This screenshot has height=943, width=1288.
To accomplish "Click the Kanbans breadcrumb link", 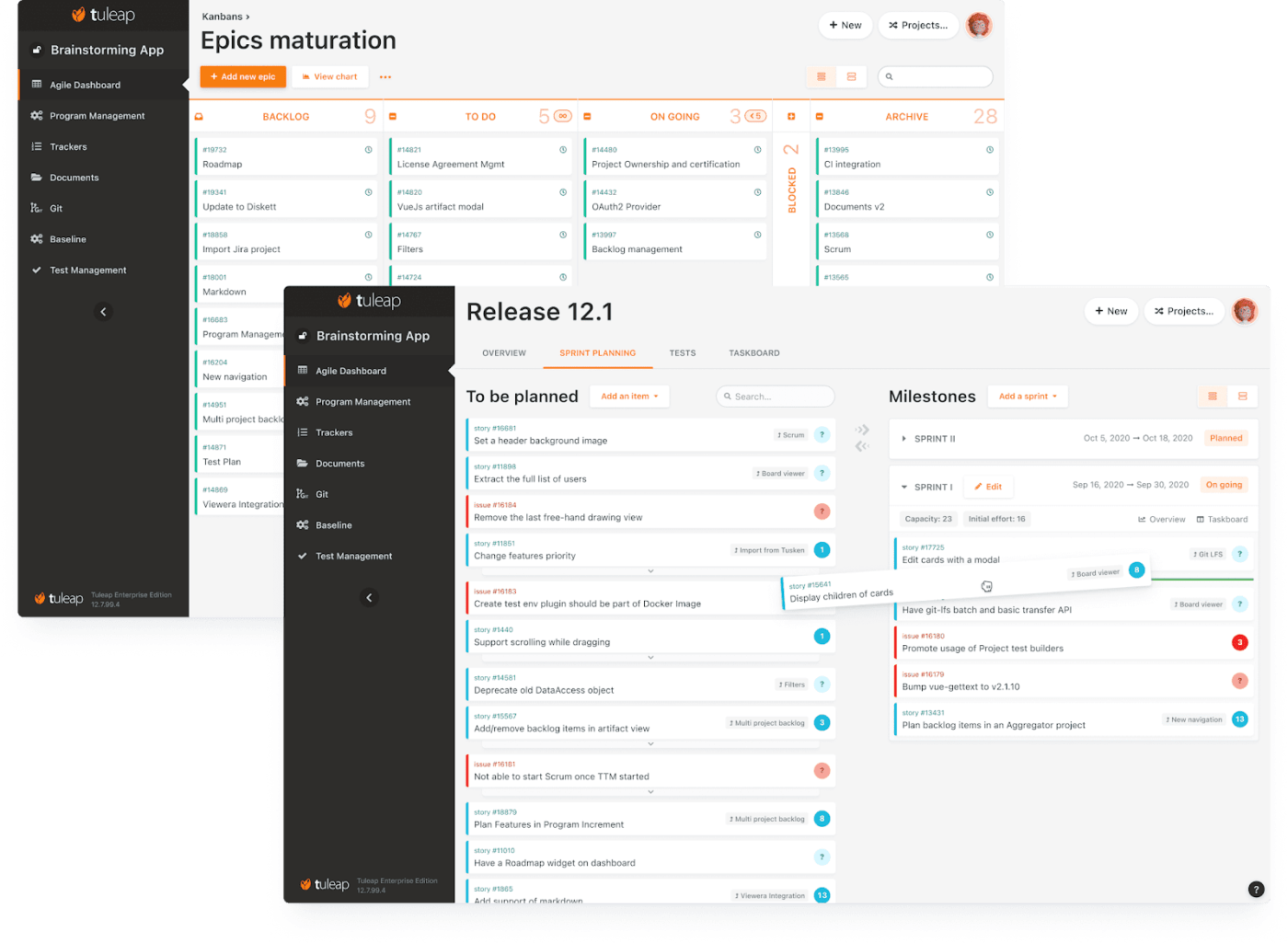I will click(x=222, y=17).
